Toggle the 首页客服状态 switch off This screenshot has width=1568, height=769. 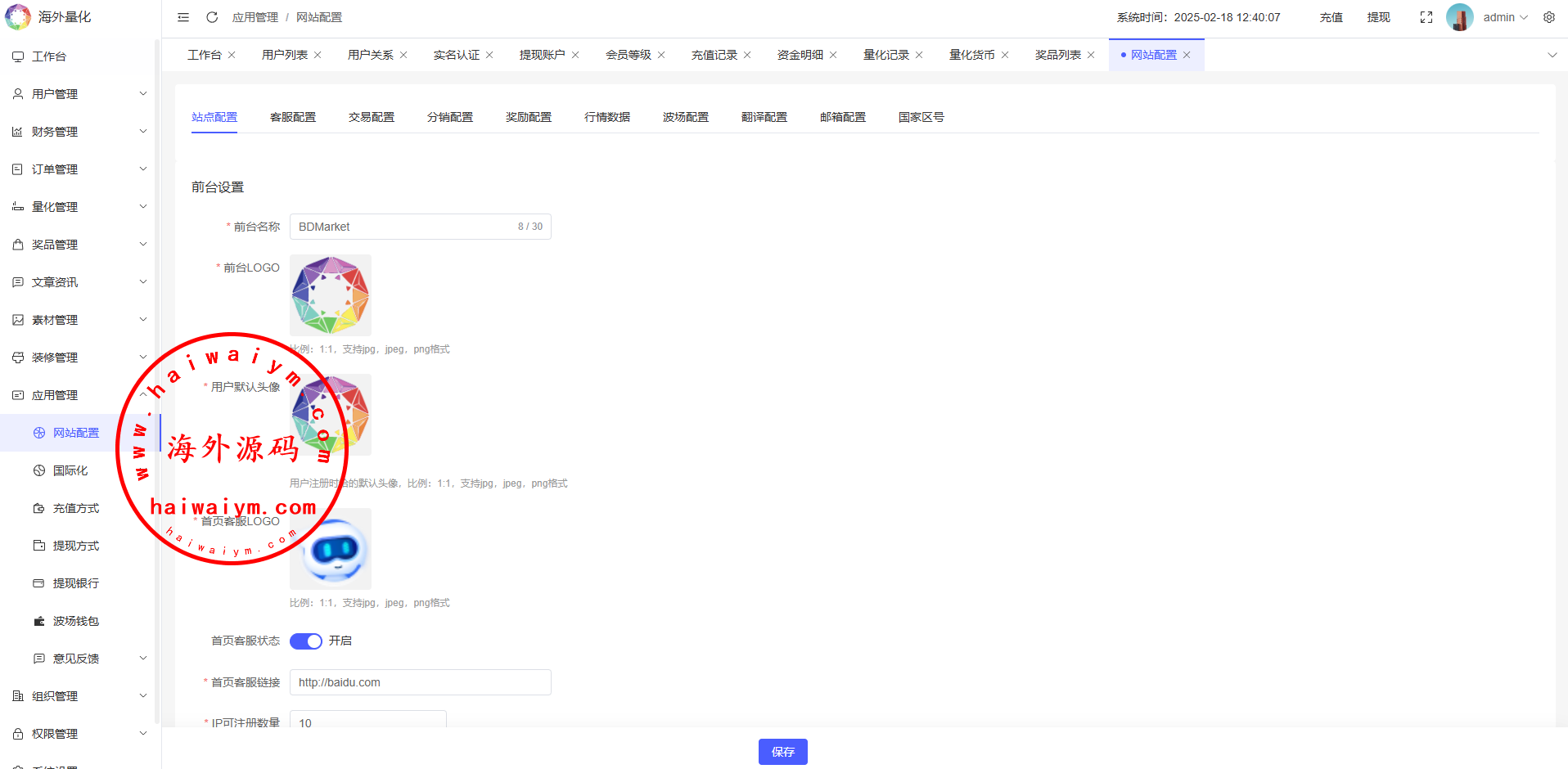pos(306,641)
